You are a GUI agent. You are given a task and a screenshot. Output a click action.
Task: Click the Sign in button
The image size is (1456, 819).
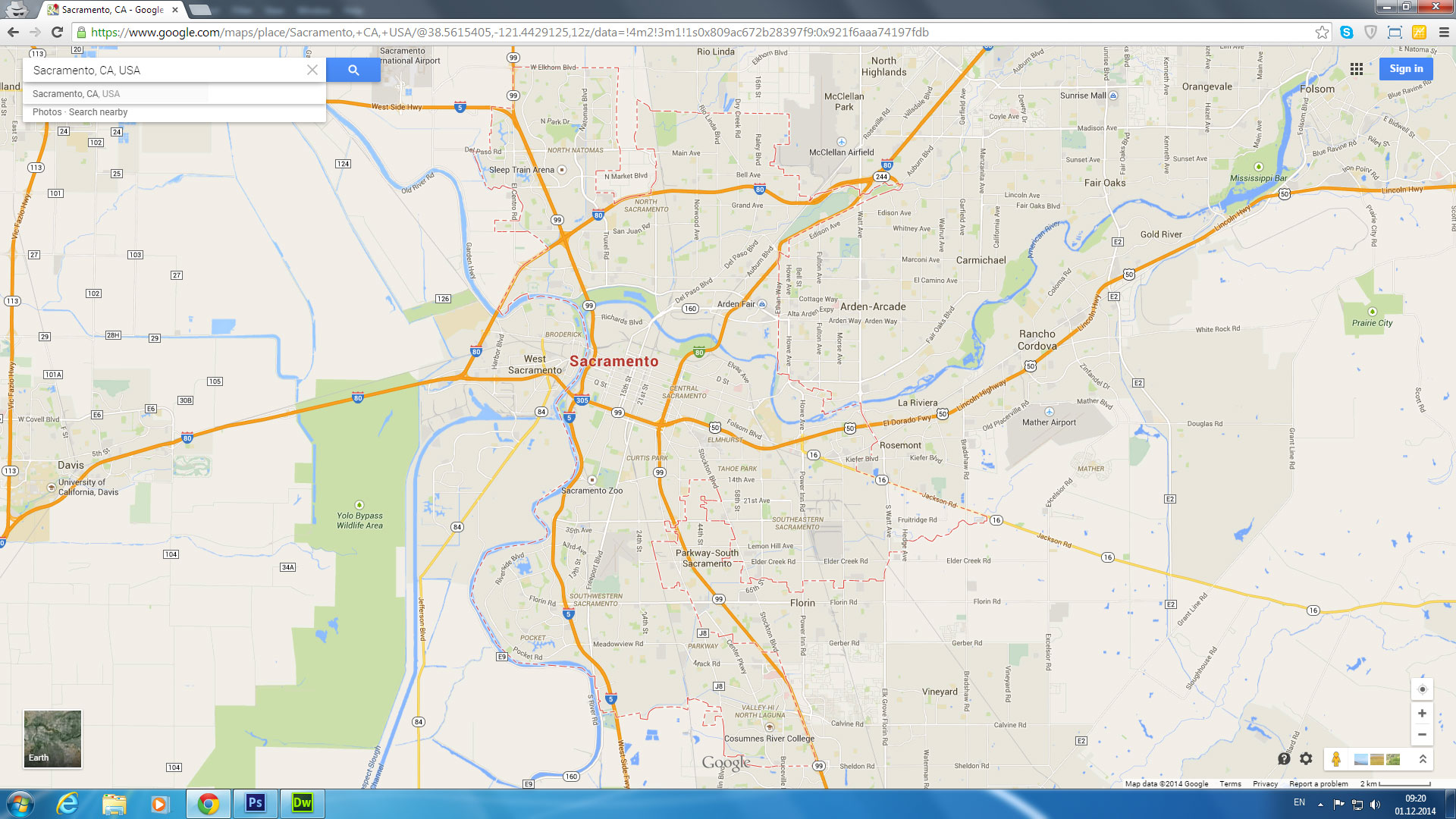pyautogui.click(x=1406, y=69)
